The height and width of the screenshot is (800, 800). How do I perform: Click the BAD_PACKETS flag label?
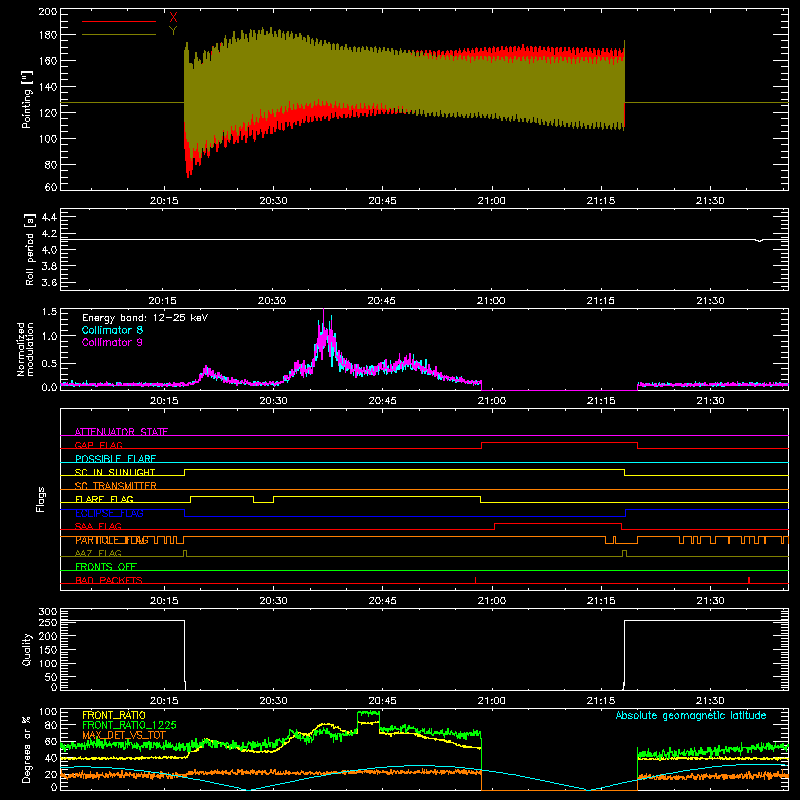pyautogui.click(x=109, y=580)
